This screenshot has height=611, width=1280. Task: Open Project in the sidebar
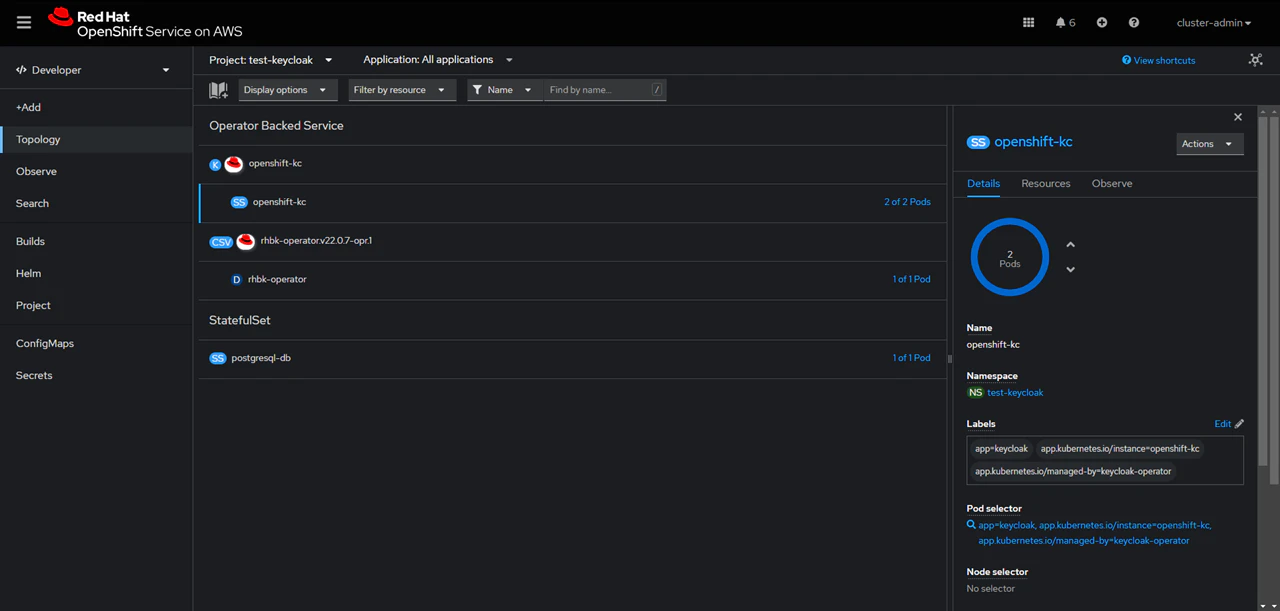pyautogui.click(x=96, y=306)
